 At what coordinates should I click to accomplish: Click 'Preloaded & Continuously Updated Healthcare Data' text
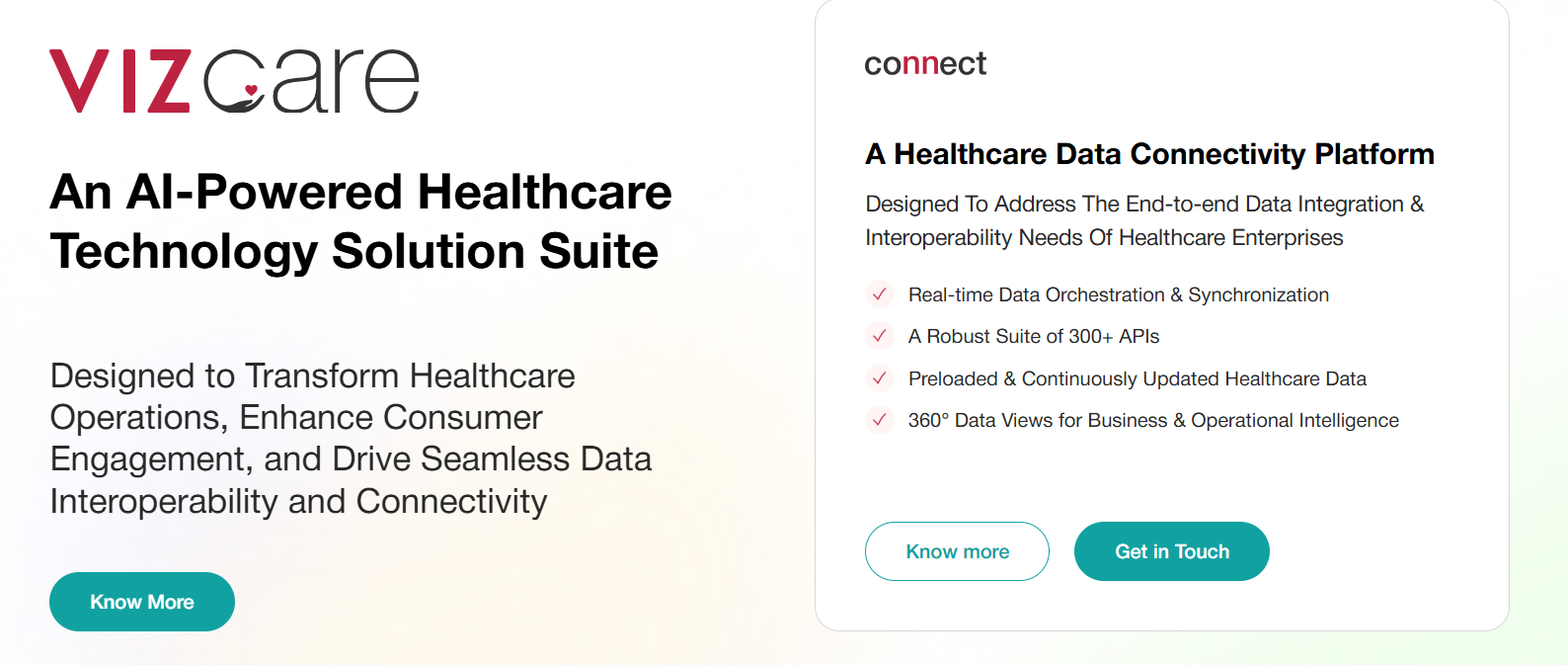pos(1137,378)
